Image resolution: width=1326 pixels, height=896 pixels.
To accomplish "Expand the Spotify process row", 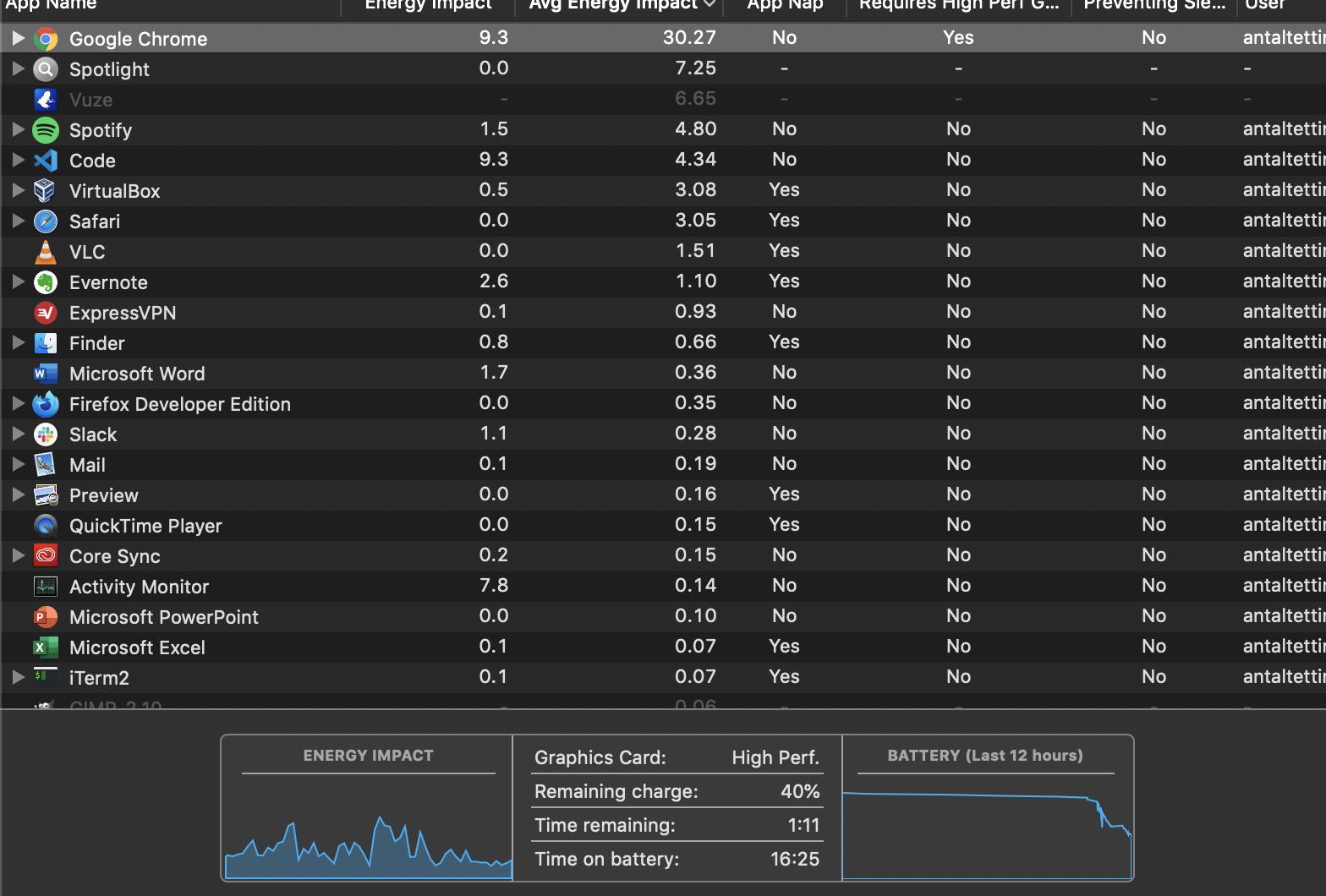I will coord(18,129).
